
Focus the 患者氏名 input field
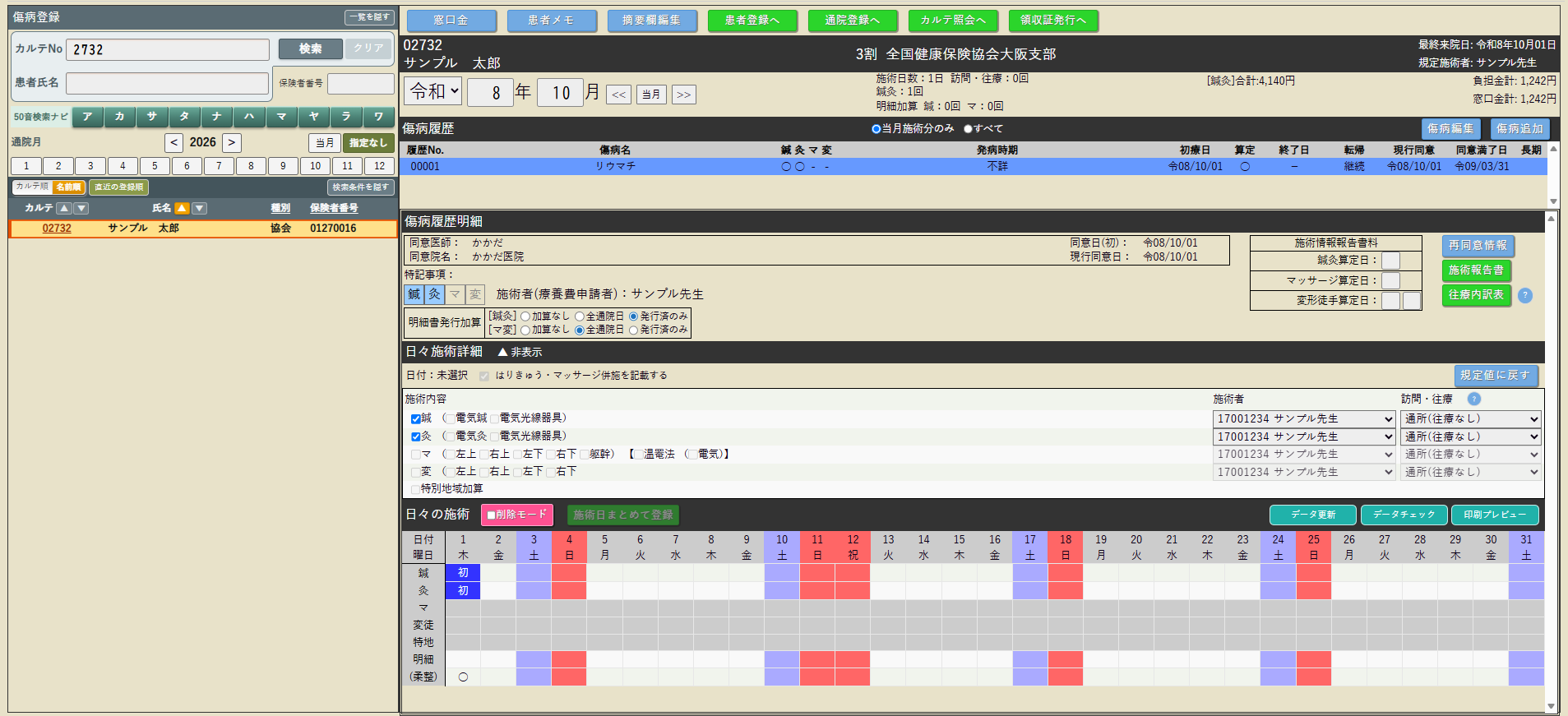coord(168,83)
